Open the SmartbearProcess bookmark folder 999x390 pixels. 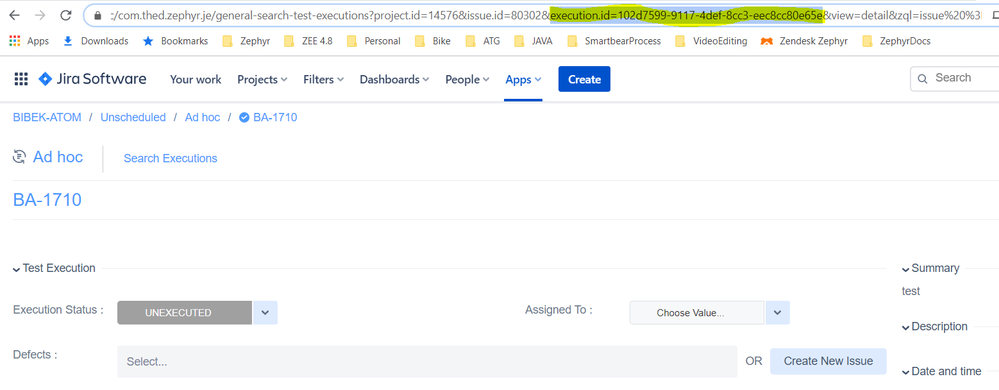614,41
